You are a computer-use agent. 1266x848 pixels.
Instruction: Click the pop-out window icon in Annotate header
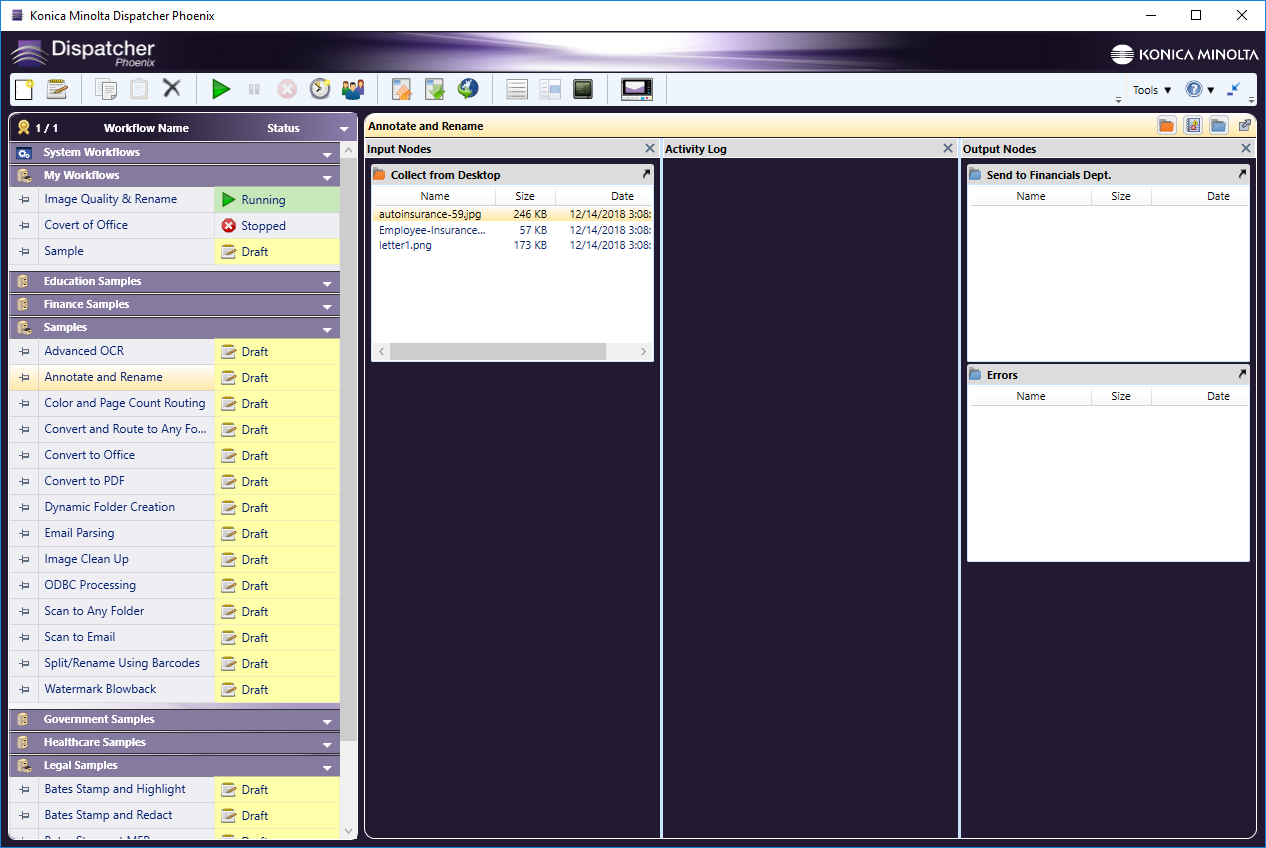[x=1245, y=125]
